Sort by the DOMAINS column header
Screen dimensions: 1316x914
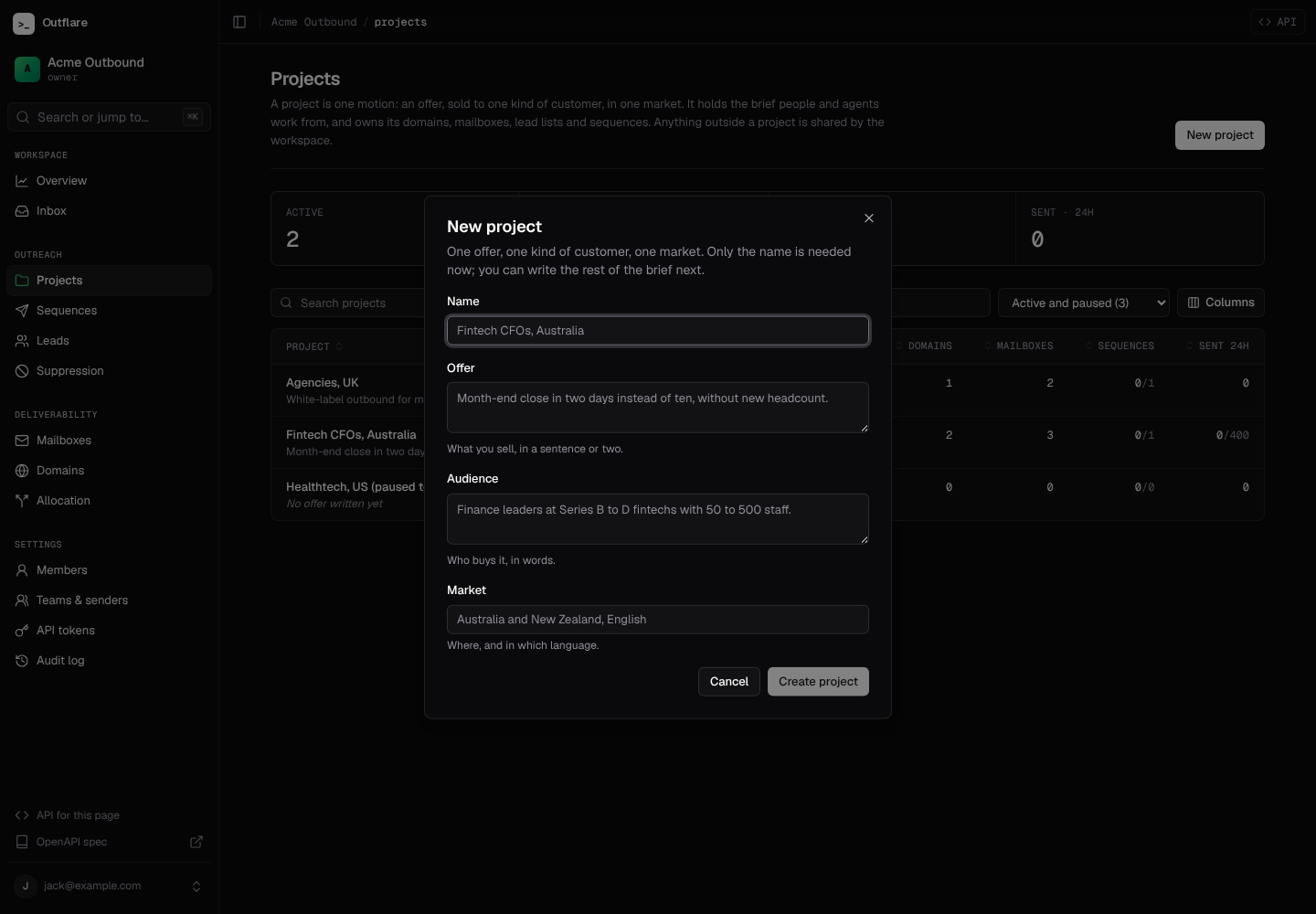coord(924,346)
